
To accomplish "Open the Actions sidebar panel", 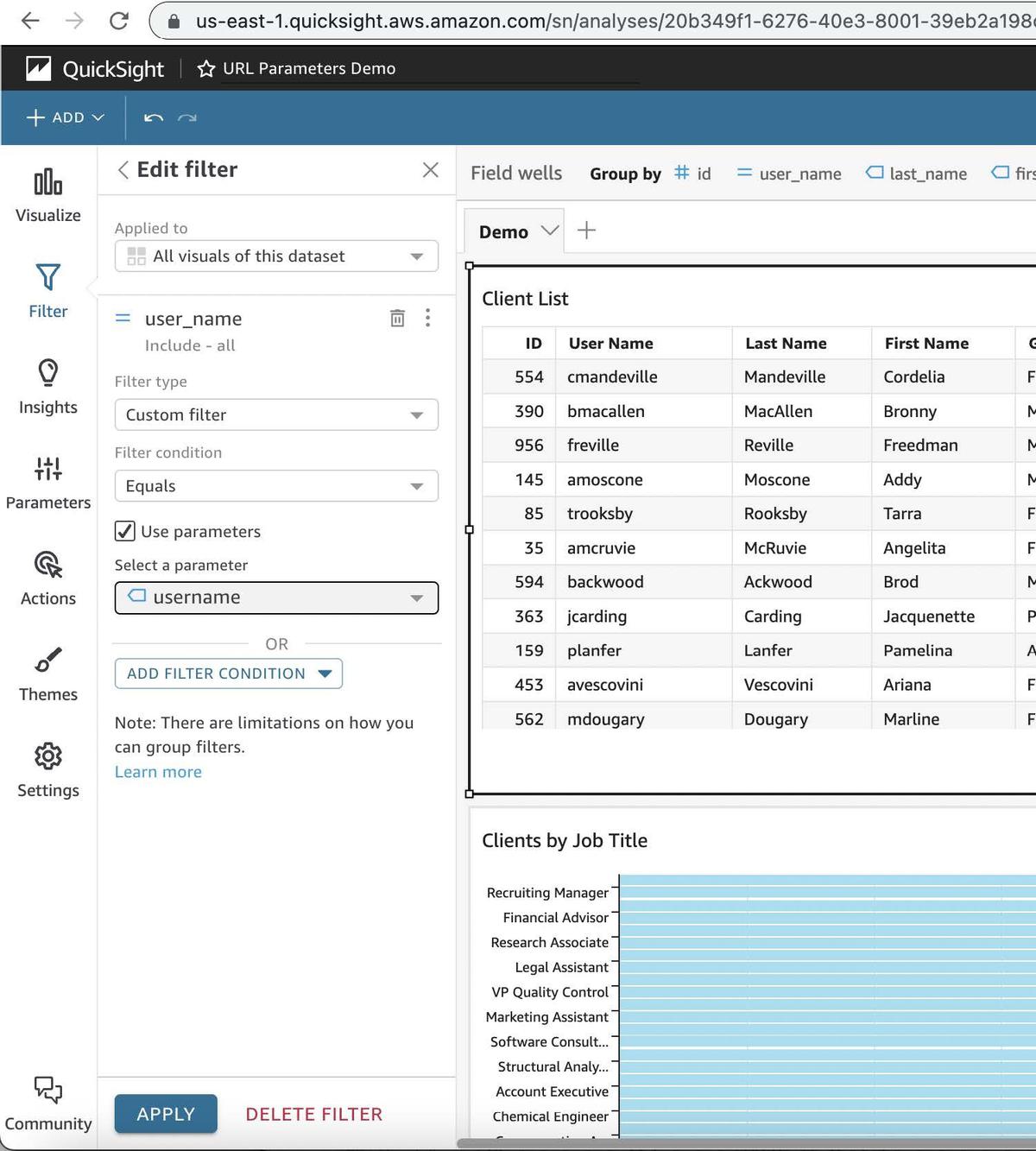I will pos(47,579).
